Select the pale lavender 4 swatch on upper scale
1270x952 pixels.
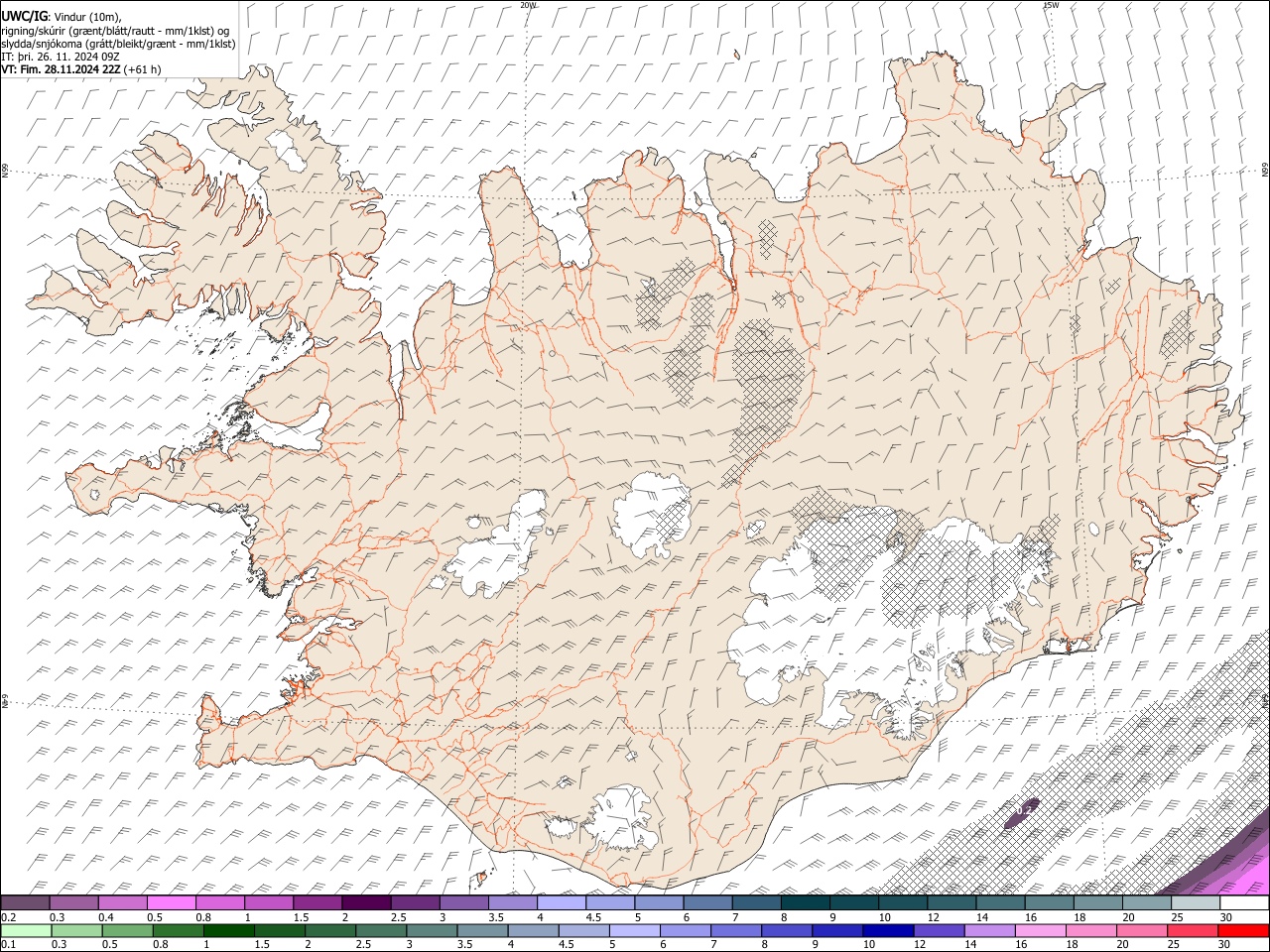click(x=562, y=902)
